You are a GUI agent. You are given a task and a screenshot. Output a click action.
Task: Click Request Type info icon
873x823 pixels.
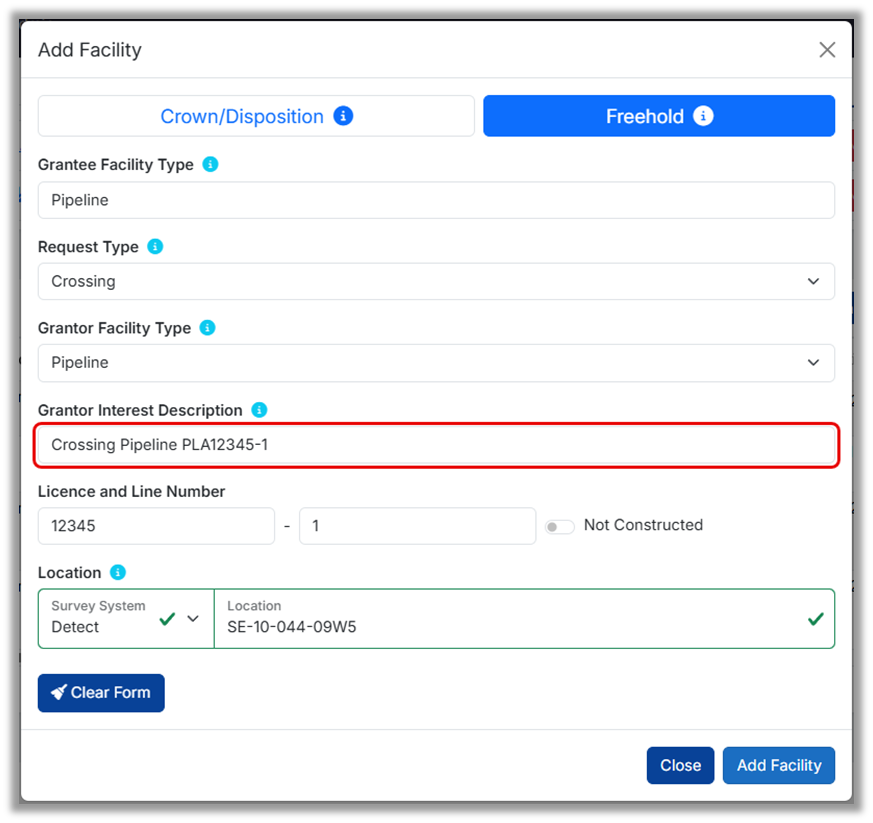(x=155, y=246)
